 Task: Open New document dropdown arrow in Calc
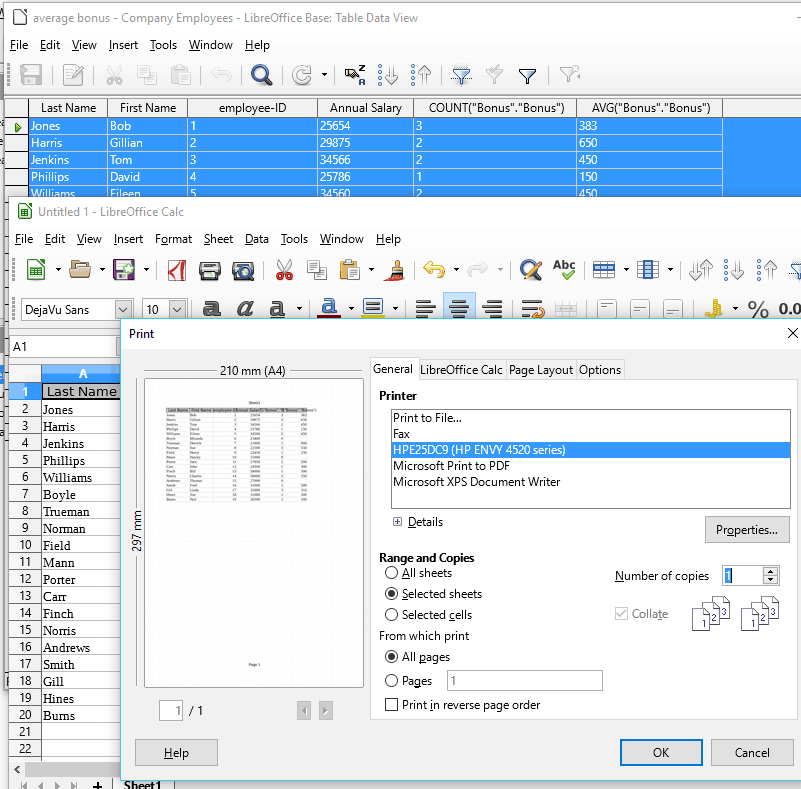click(x=58, y=270)
